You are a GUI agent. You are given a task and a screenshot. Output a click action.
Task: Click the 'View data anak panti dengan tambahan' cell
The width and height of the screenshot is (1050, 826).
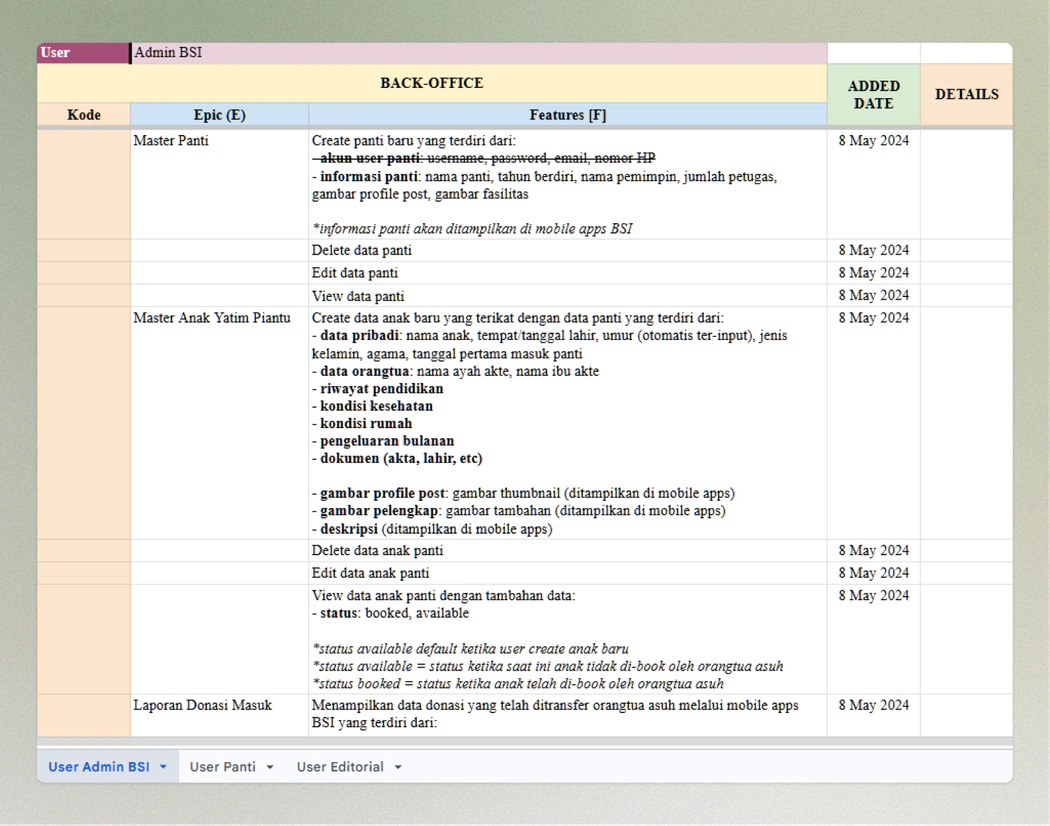568,639
